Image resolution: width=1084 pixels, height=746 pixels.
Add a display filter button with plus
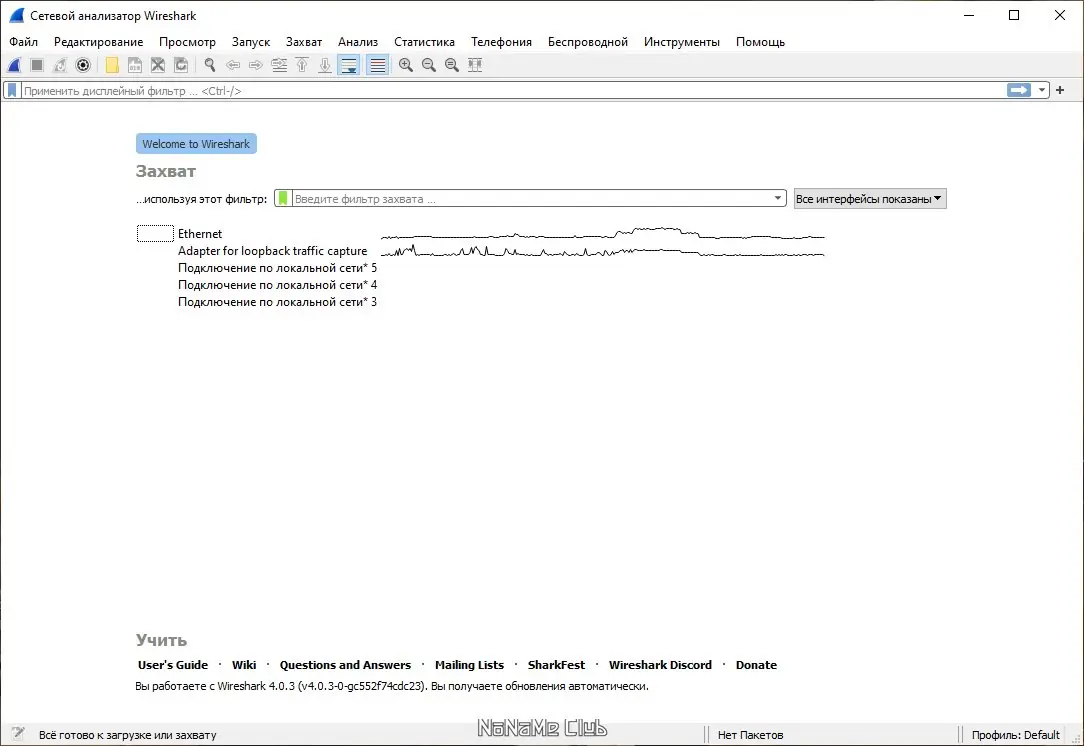pyautogui.click(x=1060, y=90)
